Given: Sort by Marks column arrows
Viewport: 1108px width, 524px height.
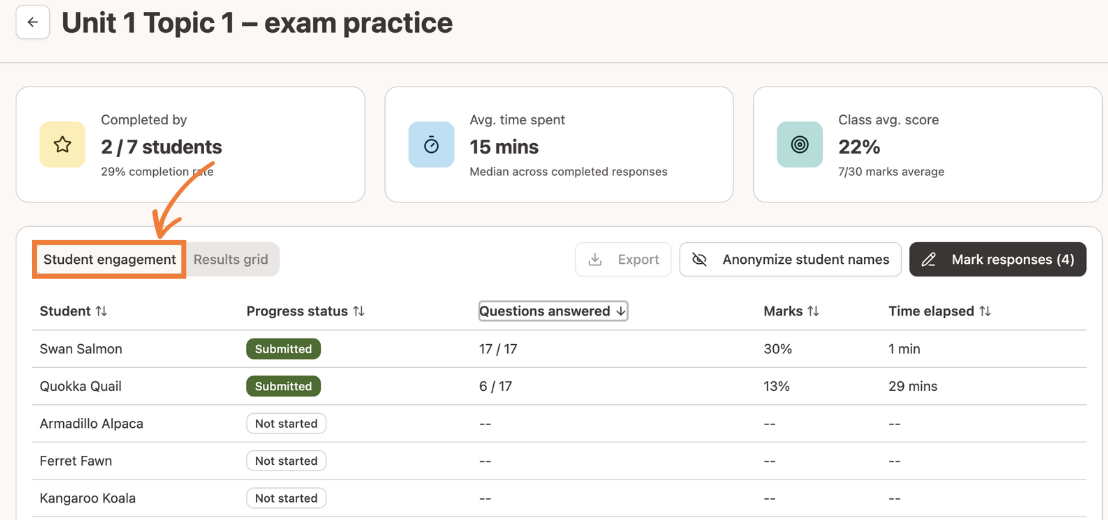Looking at the screenshot, I should pyautogui.click(x=813, y=311).
